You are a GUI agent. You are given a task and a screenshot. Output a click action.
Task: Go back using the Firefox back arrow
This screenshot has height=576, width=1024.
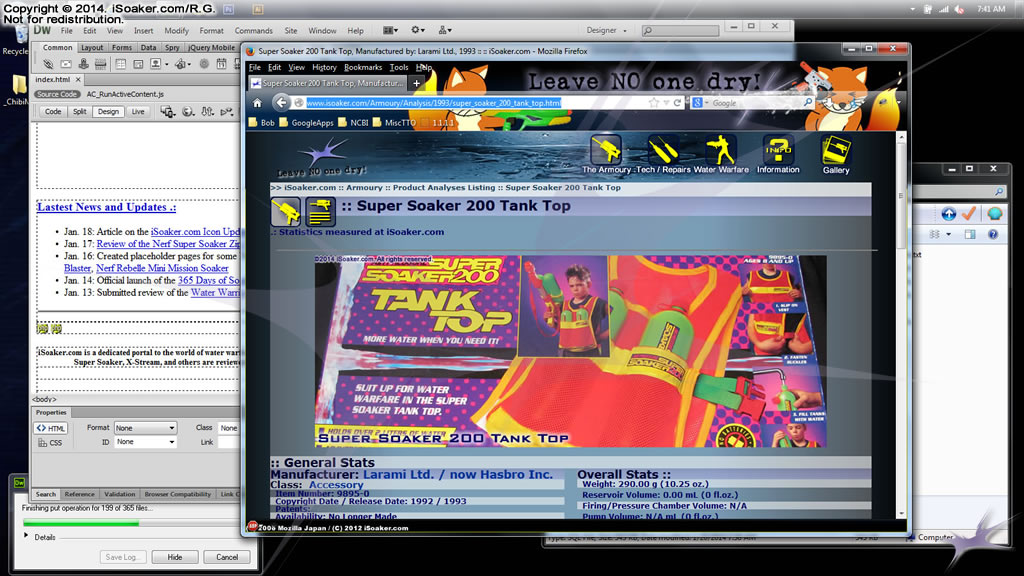pos(281,103)
